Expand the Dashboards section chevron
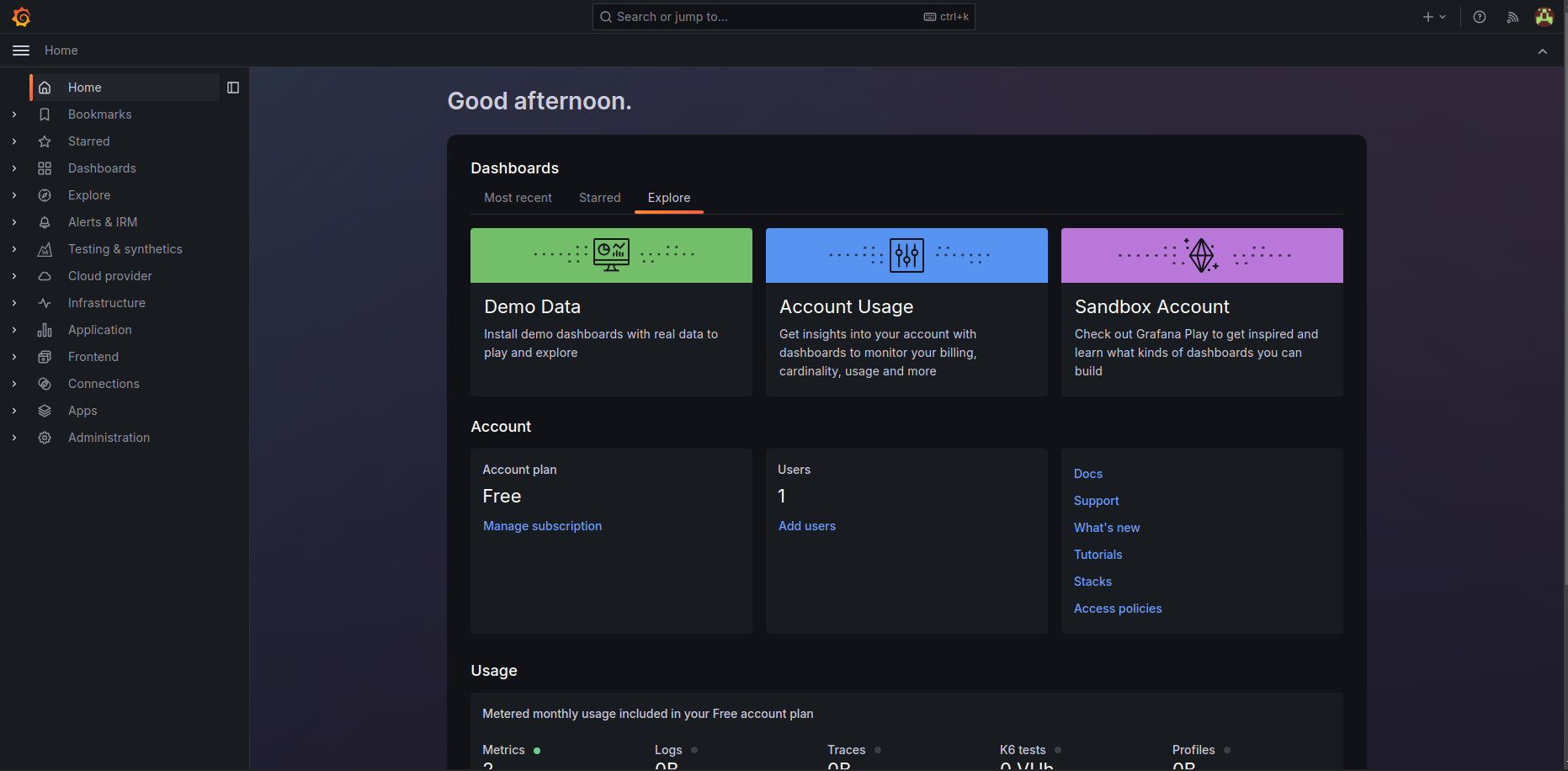This screenshot has width=1568, height=771. 14,168
